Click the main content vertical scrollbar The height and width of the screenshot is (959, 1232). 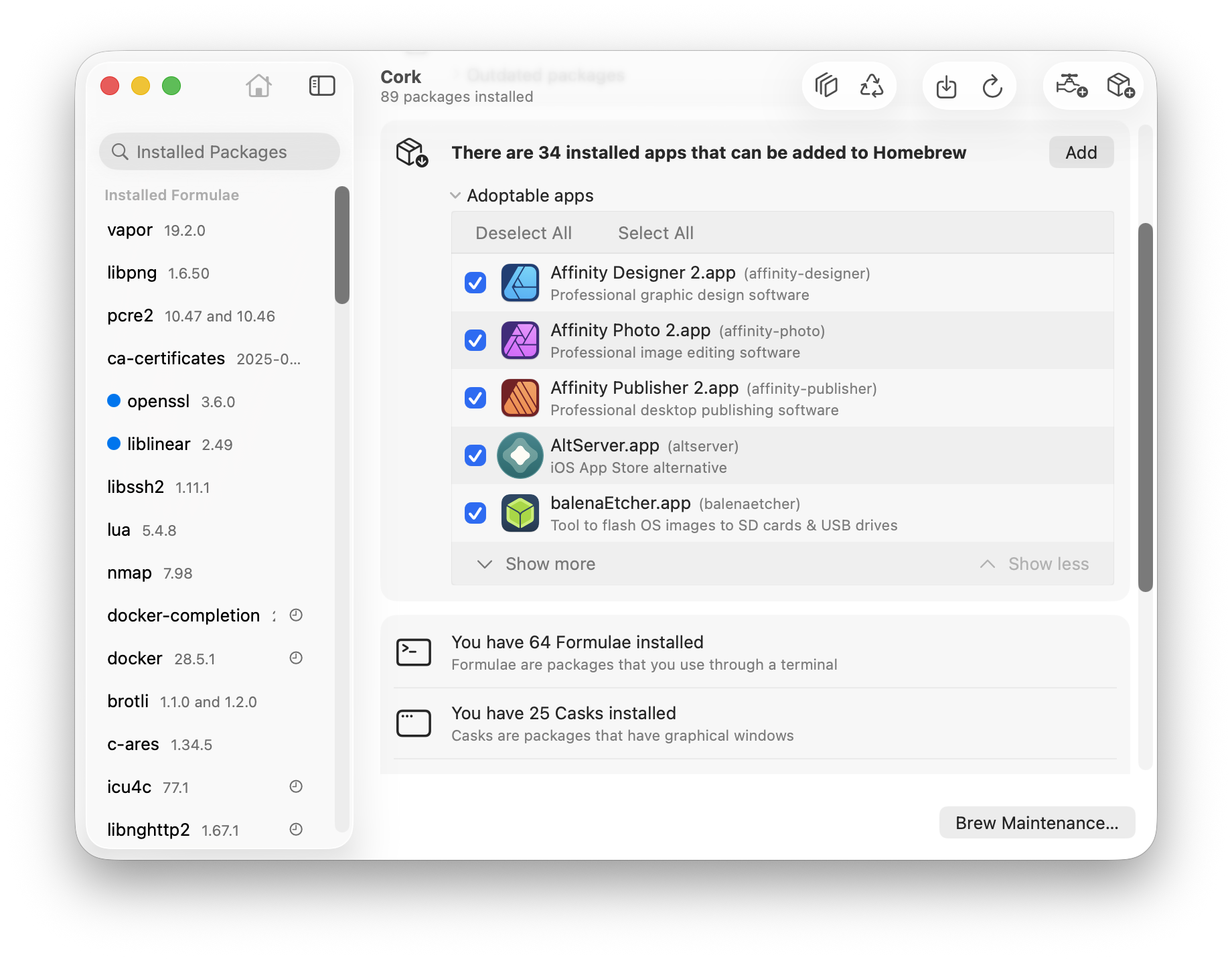[x=1145, y=407]
